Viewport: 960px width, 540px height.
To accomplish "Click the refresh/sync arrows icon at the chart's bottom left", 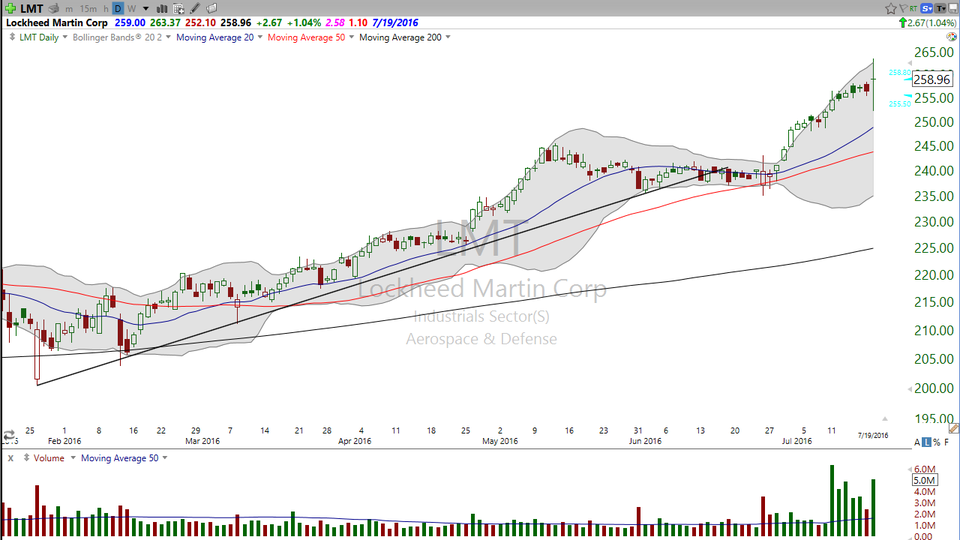I will coord(9,437).
